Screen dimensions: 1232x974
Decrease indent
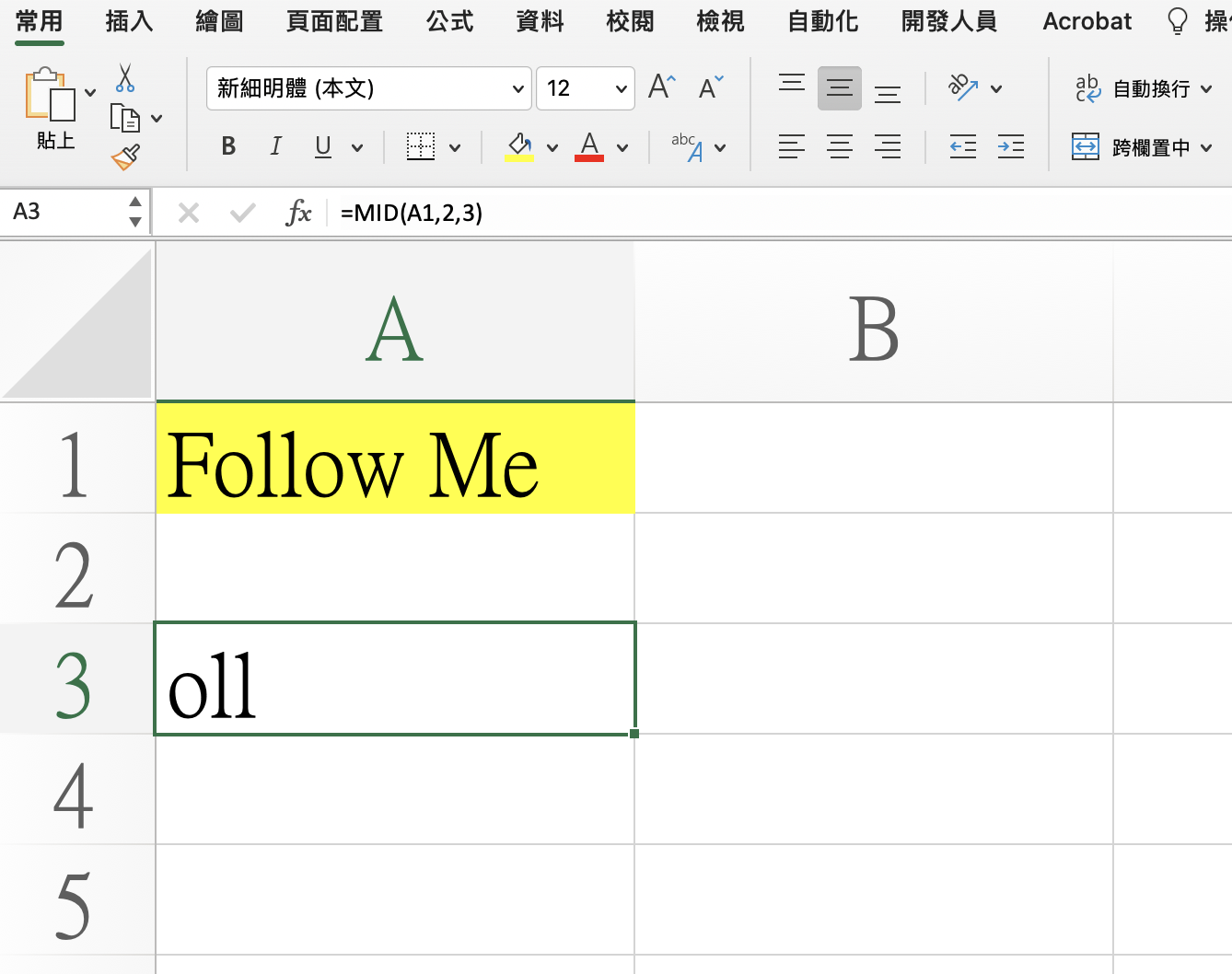(963, 146)
